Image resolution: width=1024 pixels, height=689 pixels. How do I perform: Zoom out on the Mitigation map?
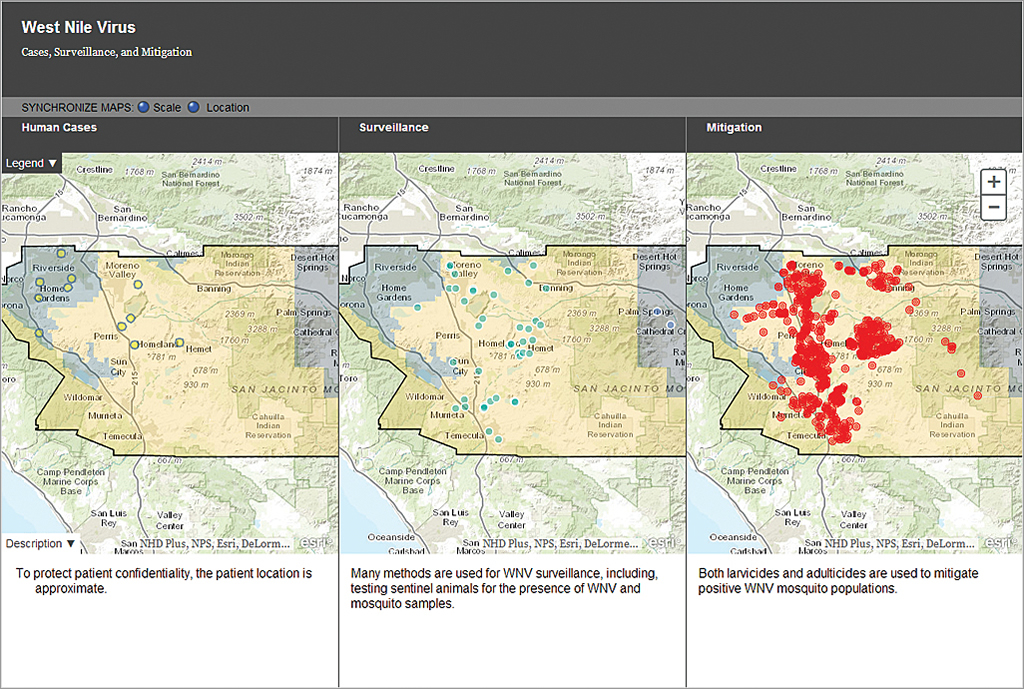(993, 208)
